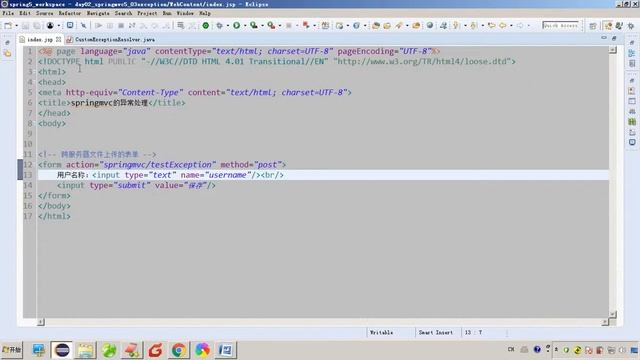
Task: Switch to the CustomExceptionResolver.java tab
Action: click(111, 40)
